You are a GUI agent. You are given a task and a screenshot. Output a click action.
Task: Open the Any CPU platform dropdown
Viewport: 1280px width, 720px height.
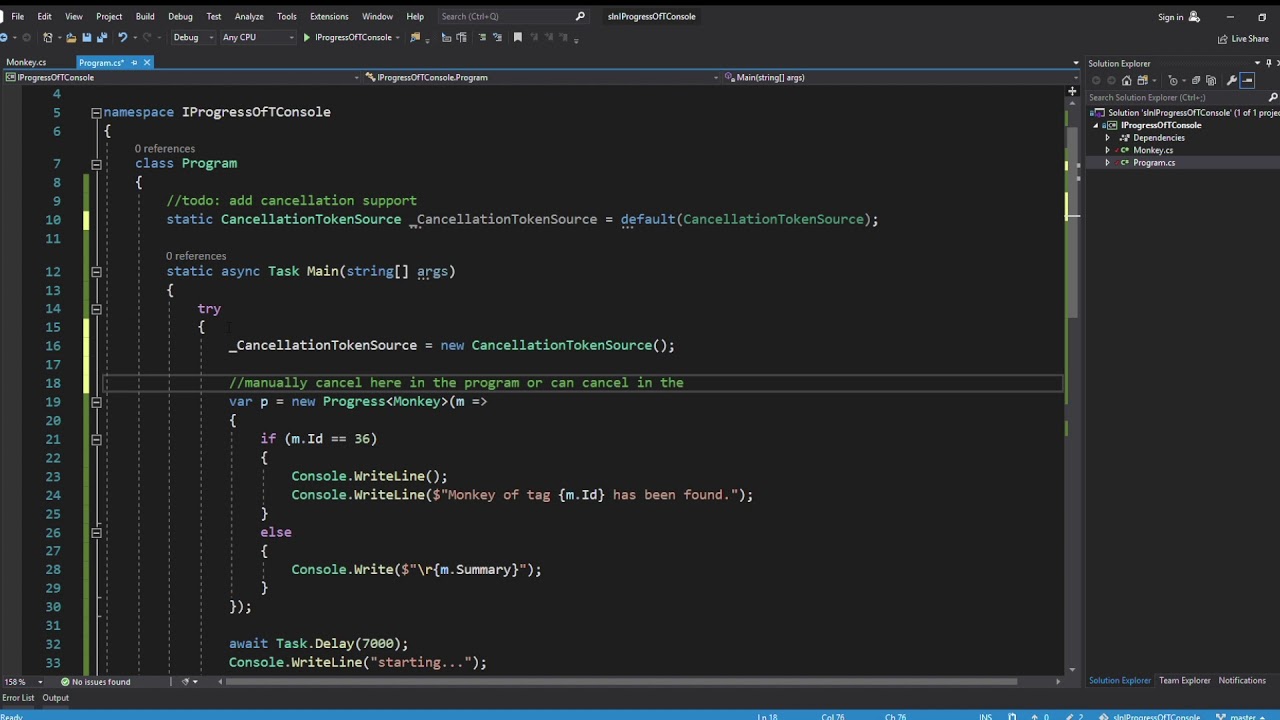coord(258,37)
